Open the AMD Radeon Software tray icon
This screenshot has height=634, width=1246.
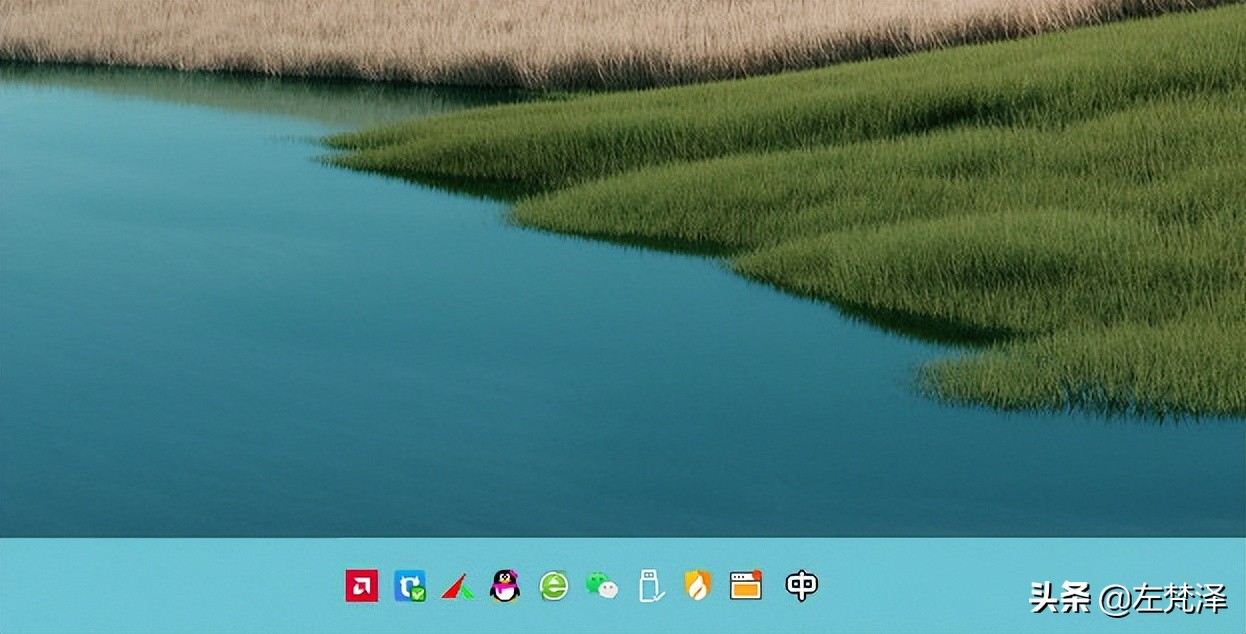coord(361,586)
